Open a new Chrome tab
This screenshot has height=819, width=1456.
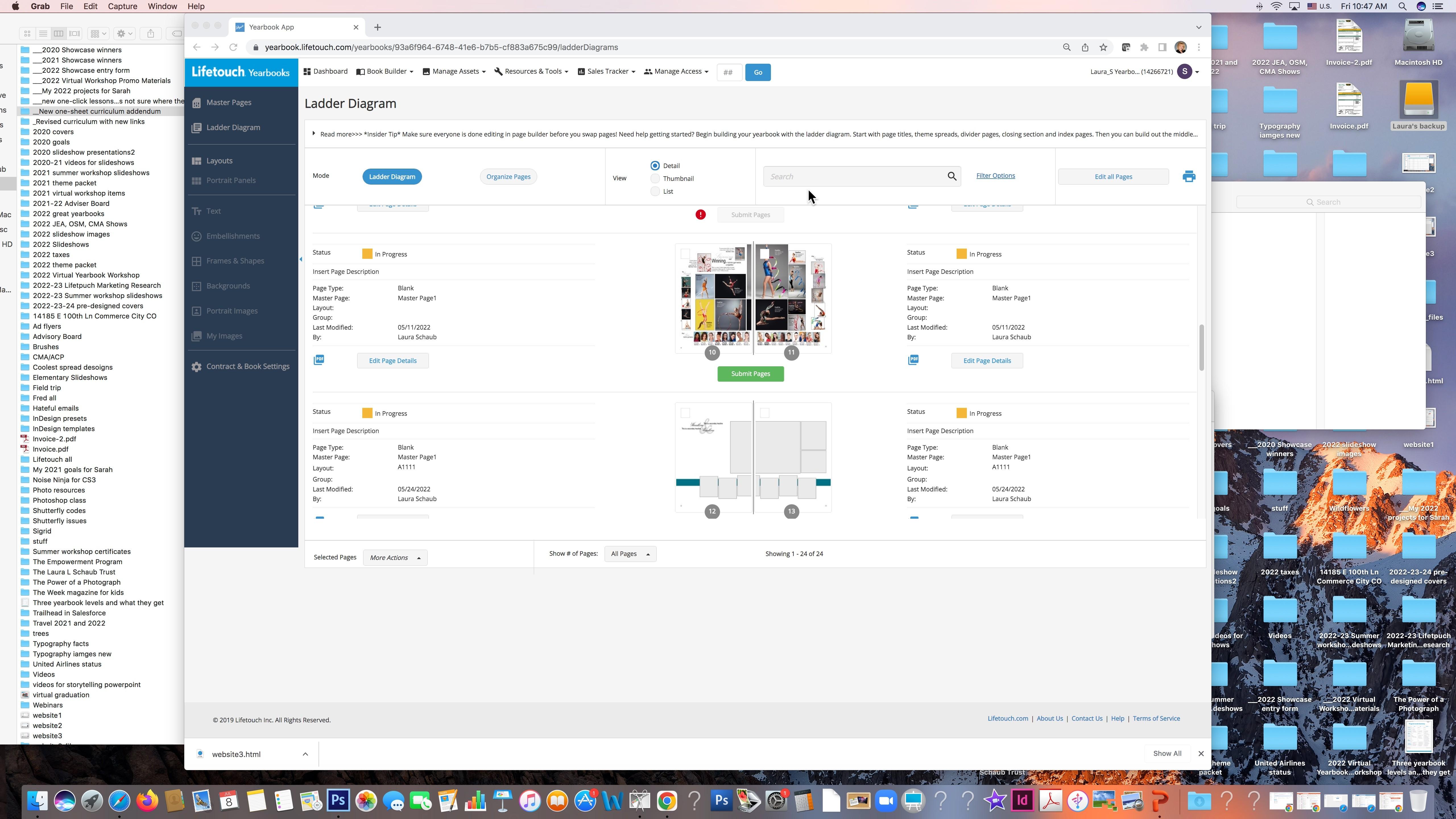pyautogui.click(x=378, y=27)
